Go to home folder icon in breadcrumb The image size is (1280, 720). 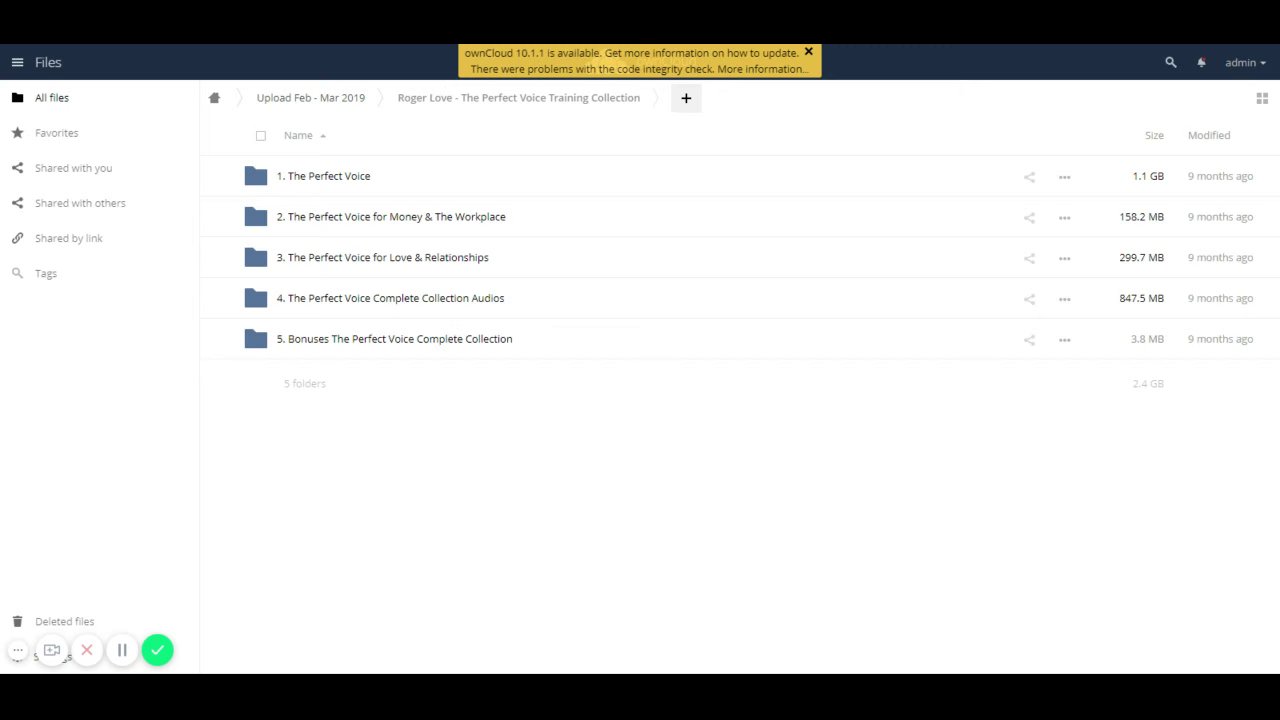point(214,98)
